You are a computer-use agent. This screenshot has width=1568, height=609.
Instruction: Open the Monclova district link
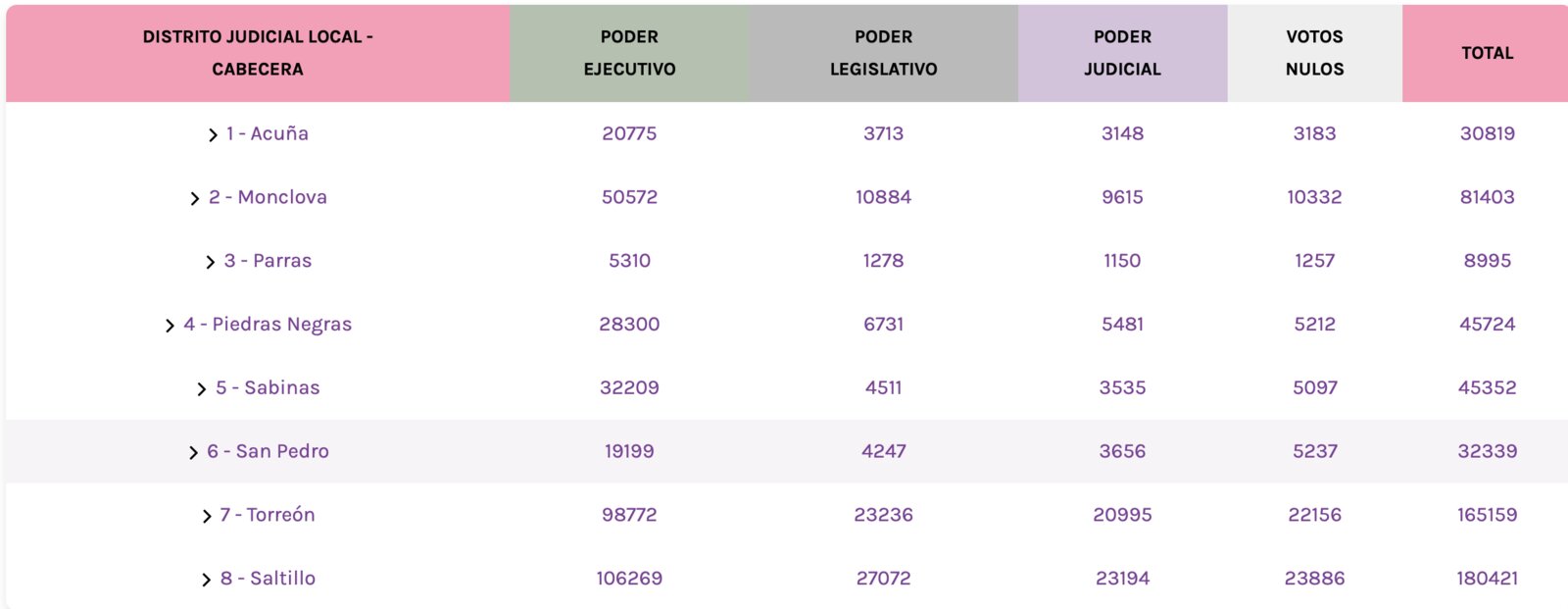(x=268, y=197)
